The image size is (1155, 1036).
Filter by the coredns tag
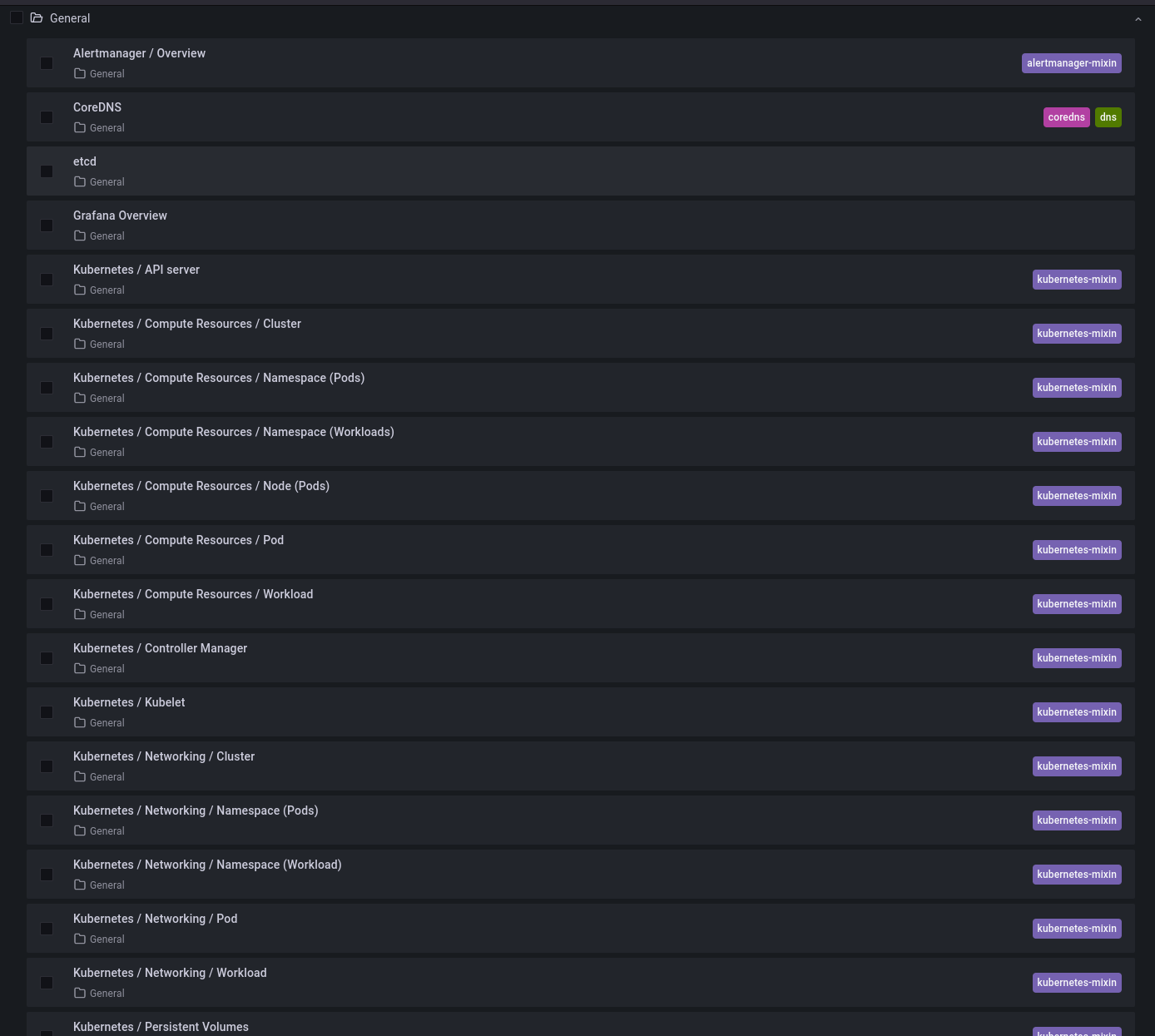click(x=1067, y=117)
